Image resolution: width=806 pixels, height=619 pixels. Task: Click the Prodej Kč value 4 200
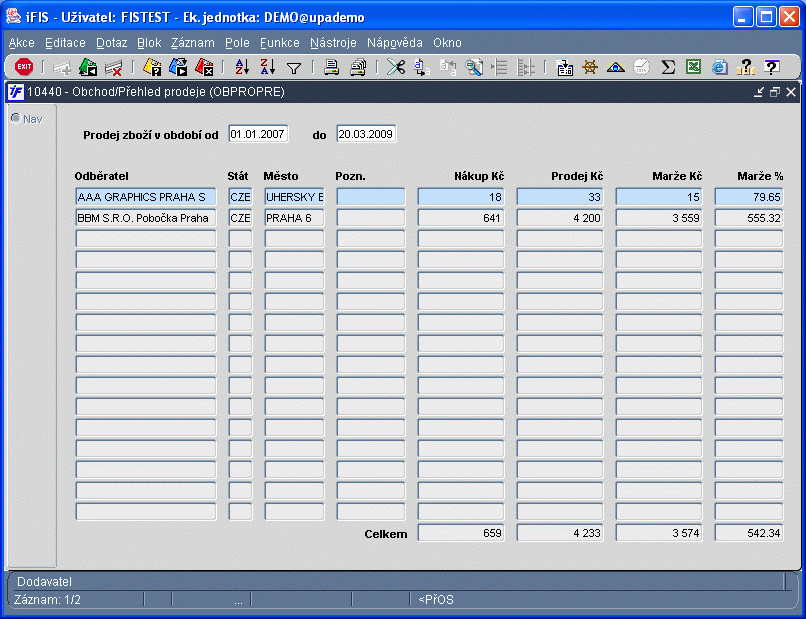click(x=560, y=218)
